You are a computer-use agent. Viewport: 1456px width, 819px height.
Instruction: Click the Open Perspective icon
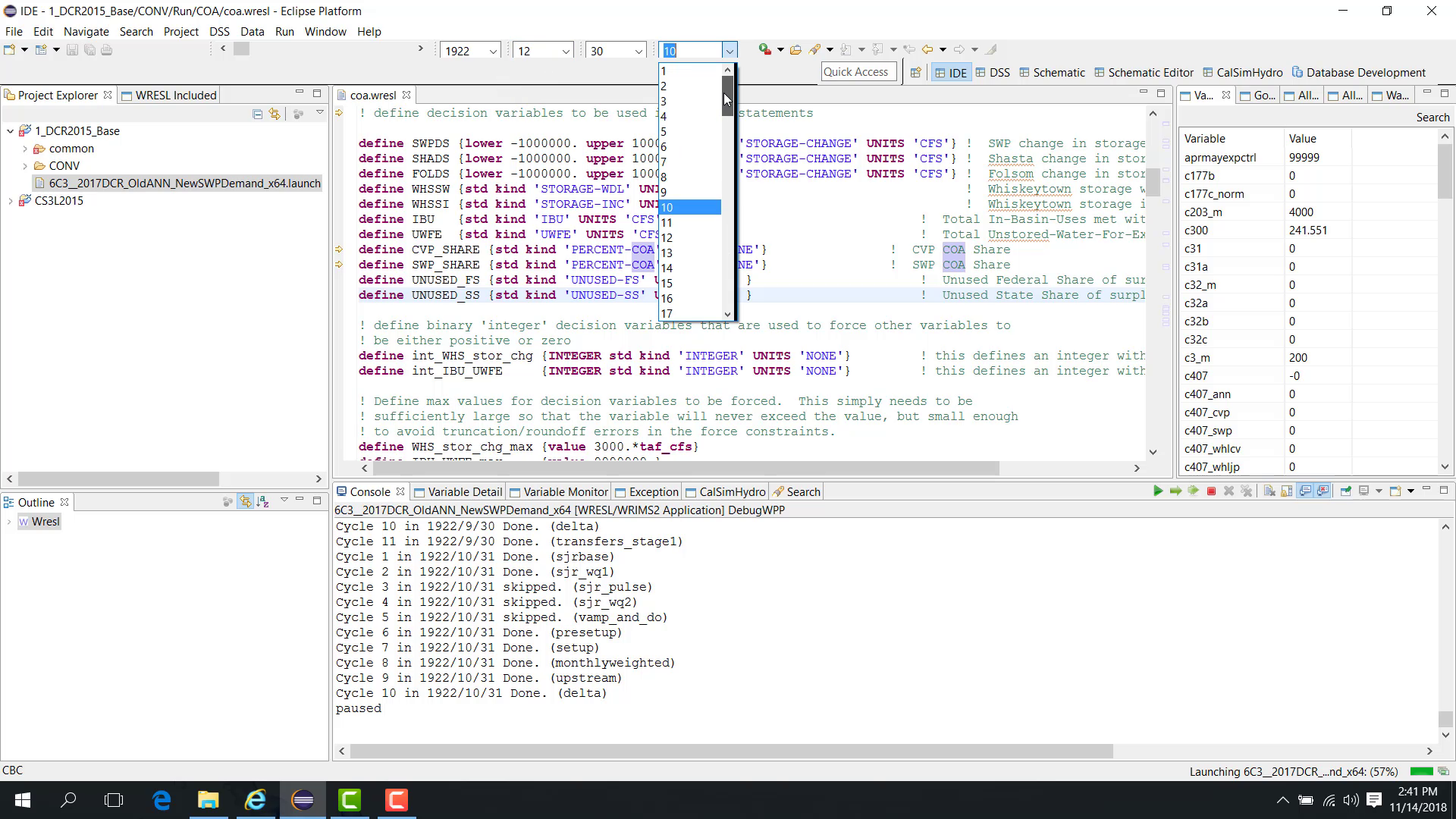click(x=916, y=73)
